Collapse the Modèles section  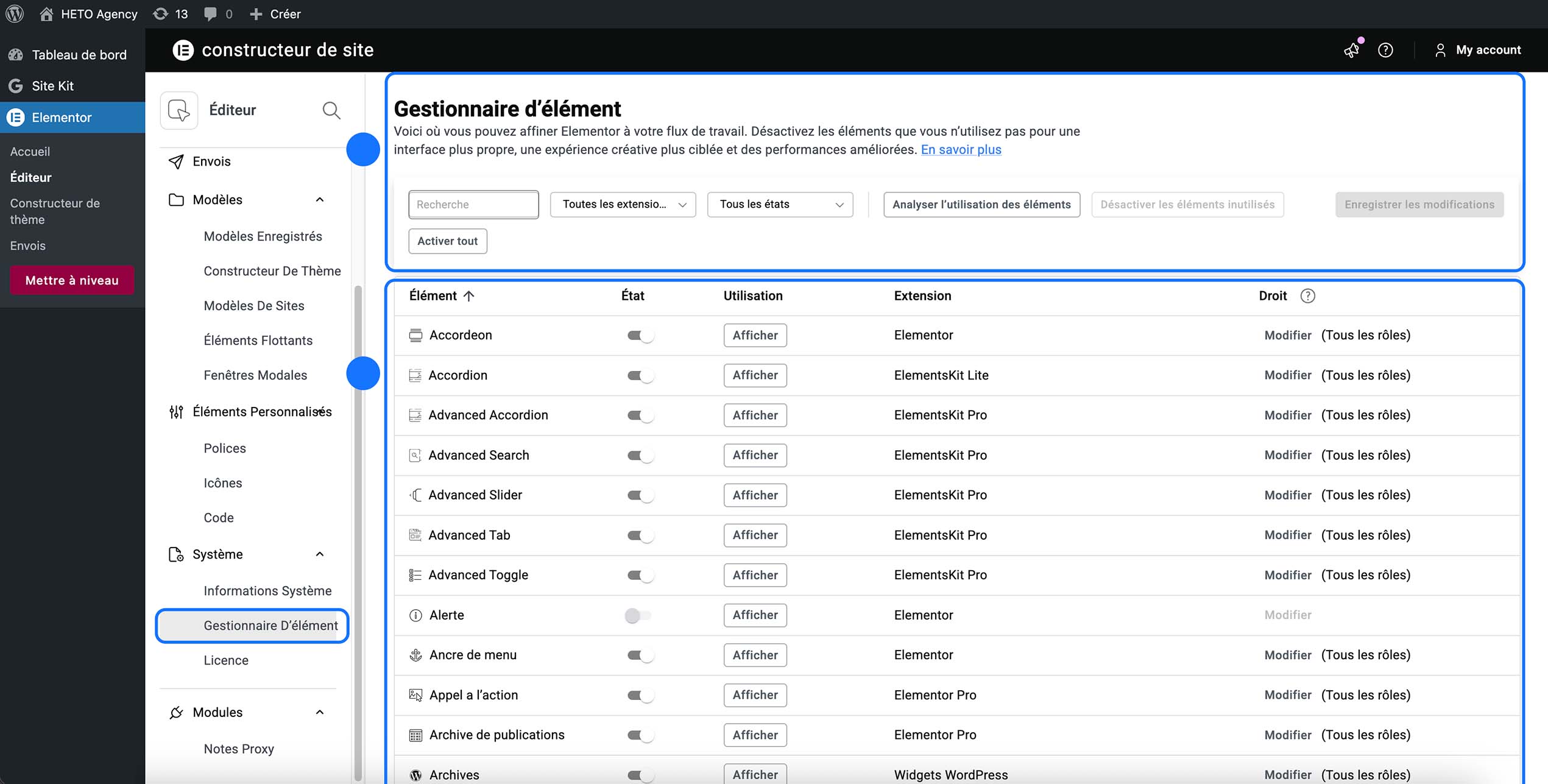(x=319, y=199)
